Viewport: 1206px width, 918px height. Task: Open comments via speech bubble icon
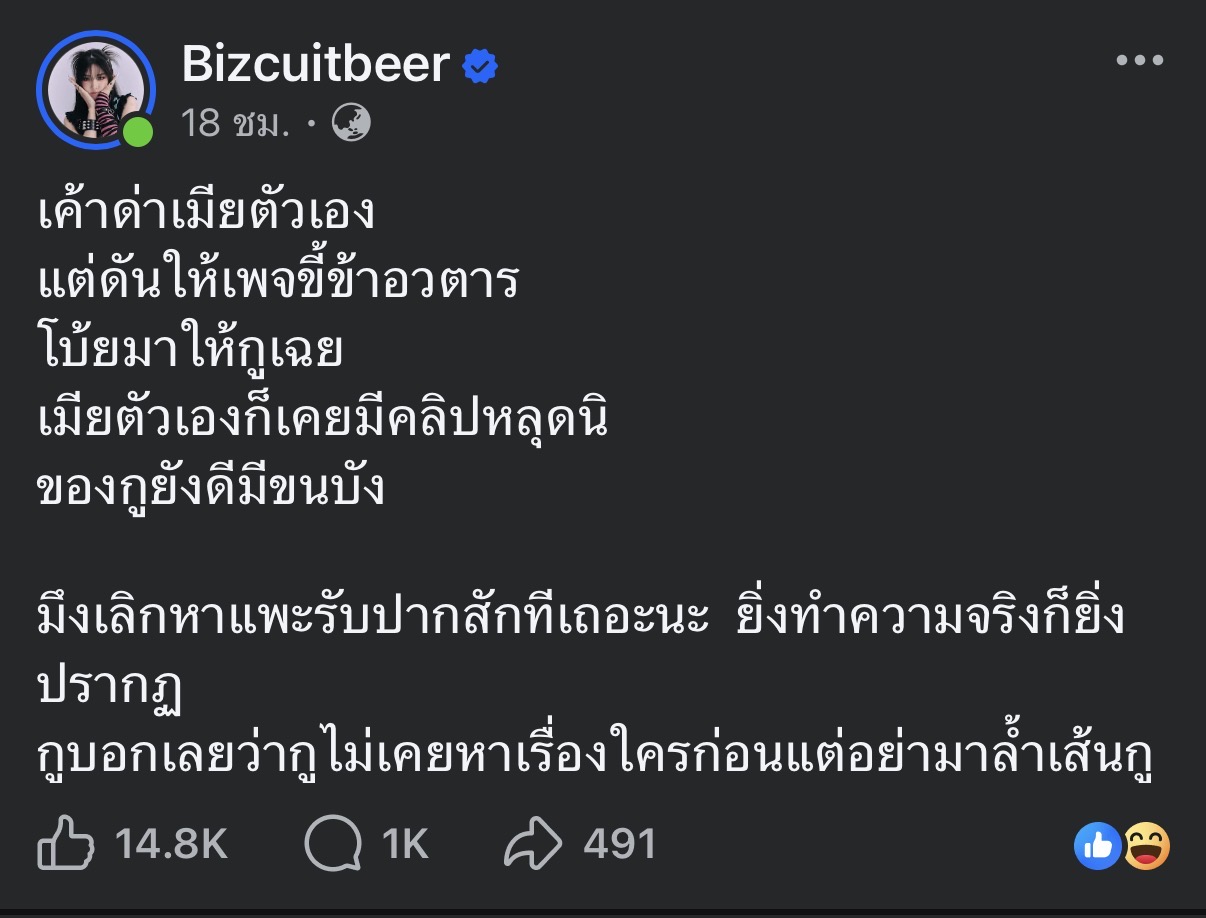coord(332,845)
